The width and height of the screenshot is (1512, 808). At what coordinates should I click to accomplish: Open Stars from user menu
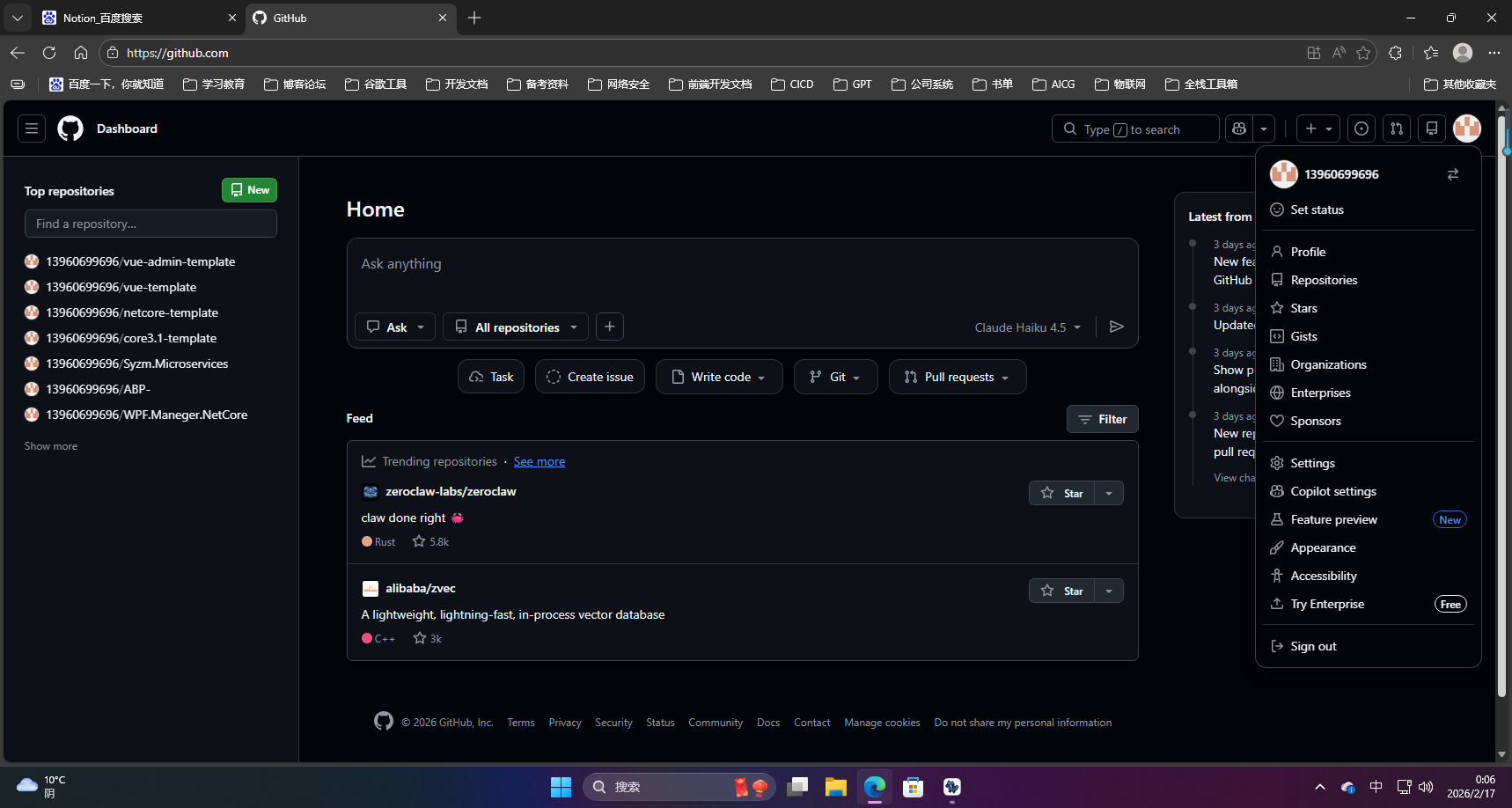point(1369,308)
